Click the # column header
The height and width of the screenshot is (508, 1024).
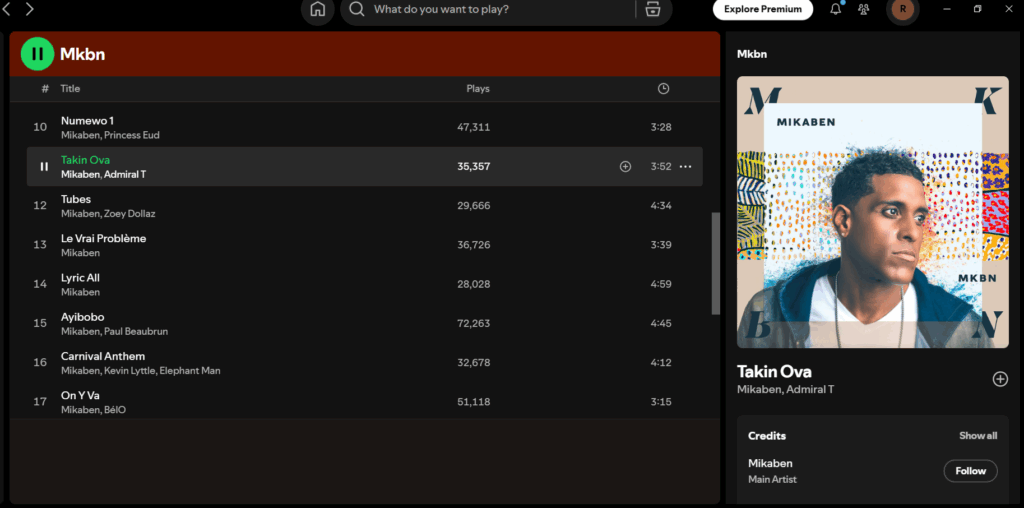(x=45, y=88)
